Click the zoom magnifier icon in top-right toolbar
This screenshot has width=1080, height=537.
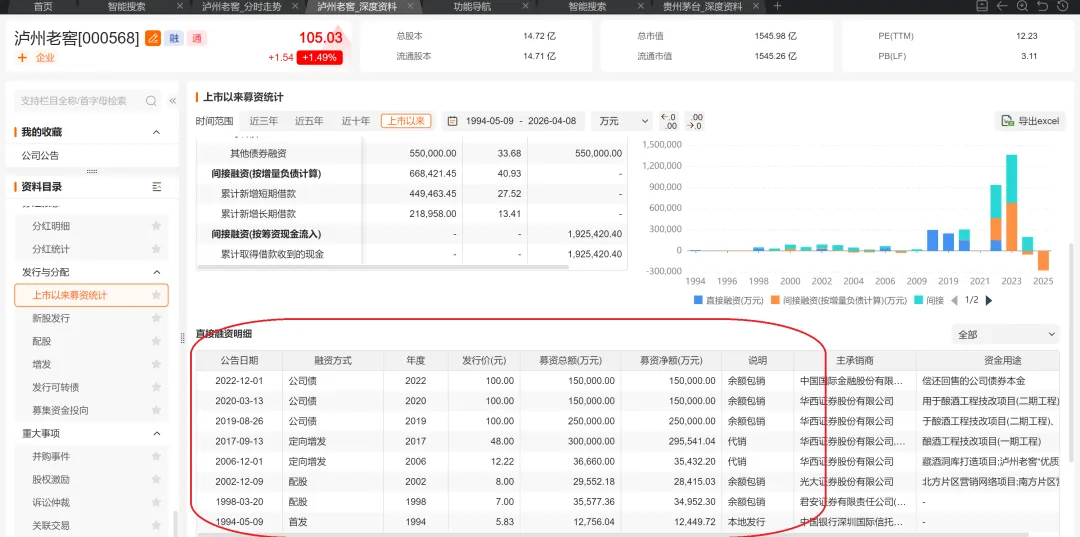pos(1022,6)
